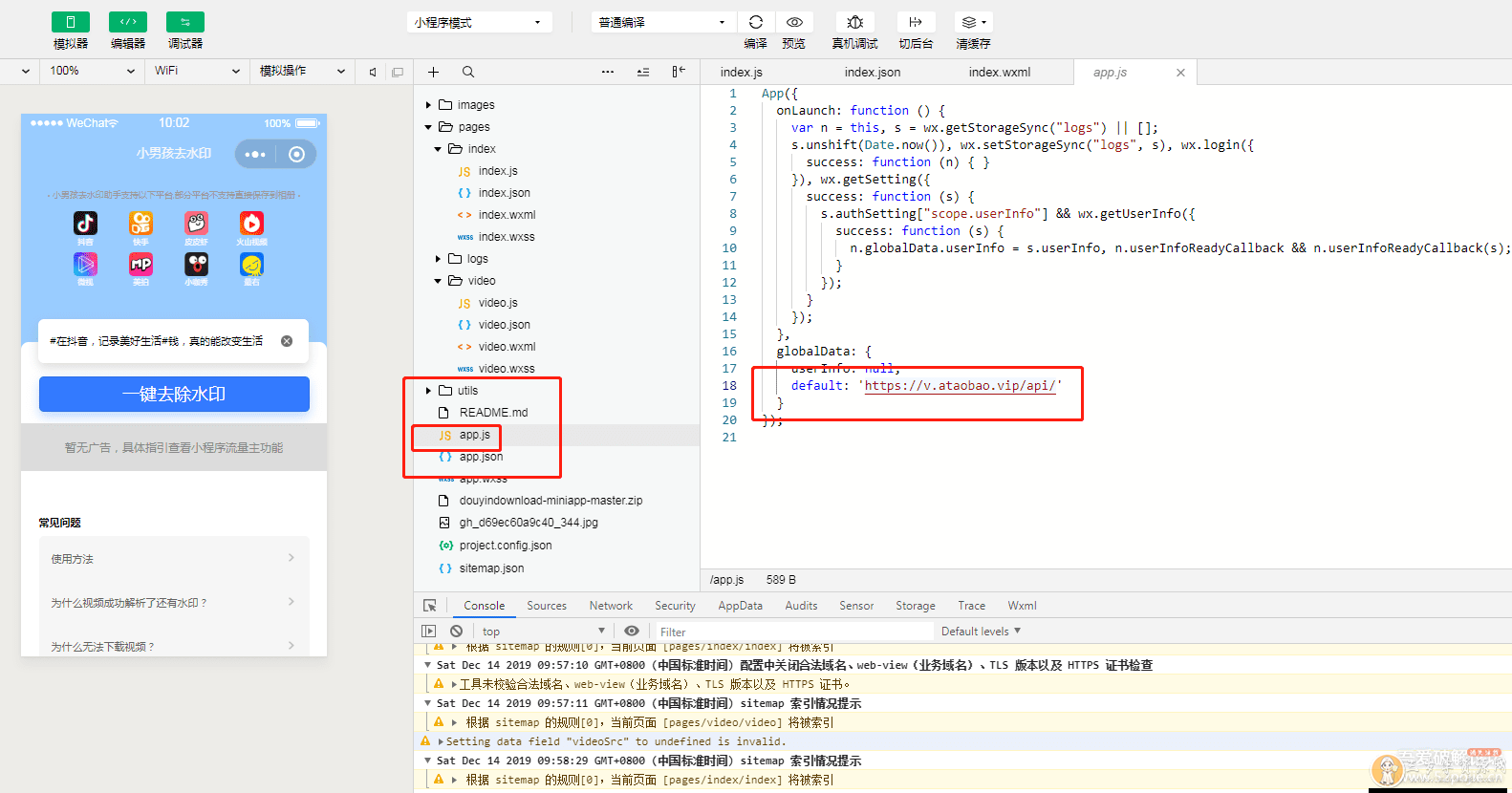Click the add new file plus icon
Viewport: 1512px width, 793px height.
click(x=433, y=72)
